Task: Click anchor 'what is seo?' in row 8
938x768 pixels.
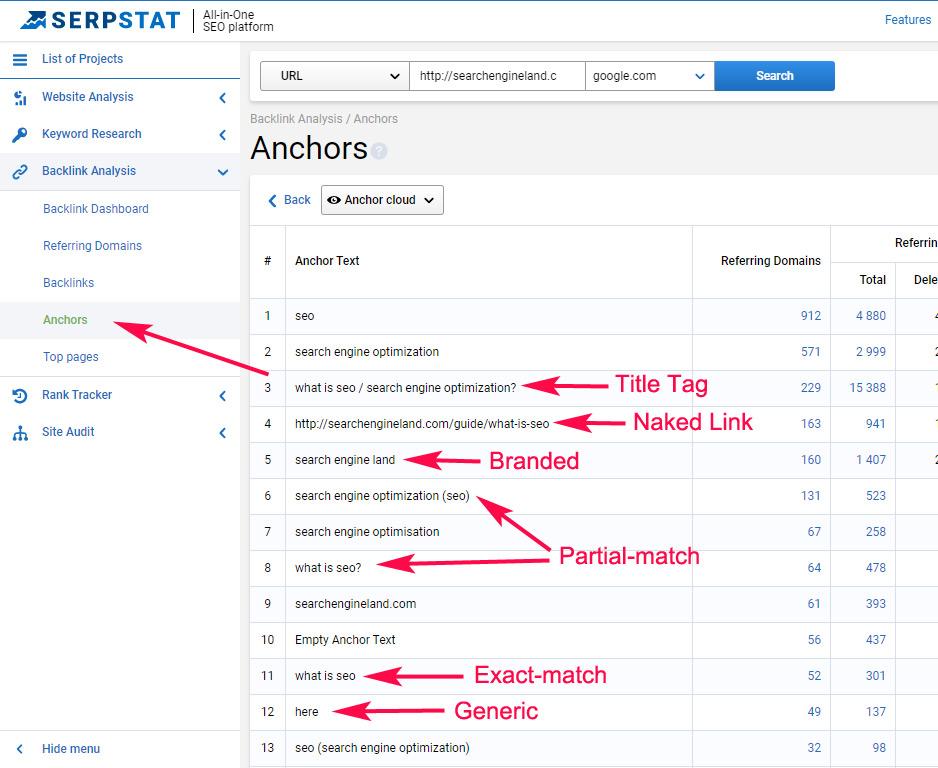Action: coord(328,568)
